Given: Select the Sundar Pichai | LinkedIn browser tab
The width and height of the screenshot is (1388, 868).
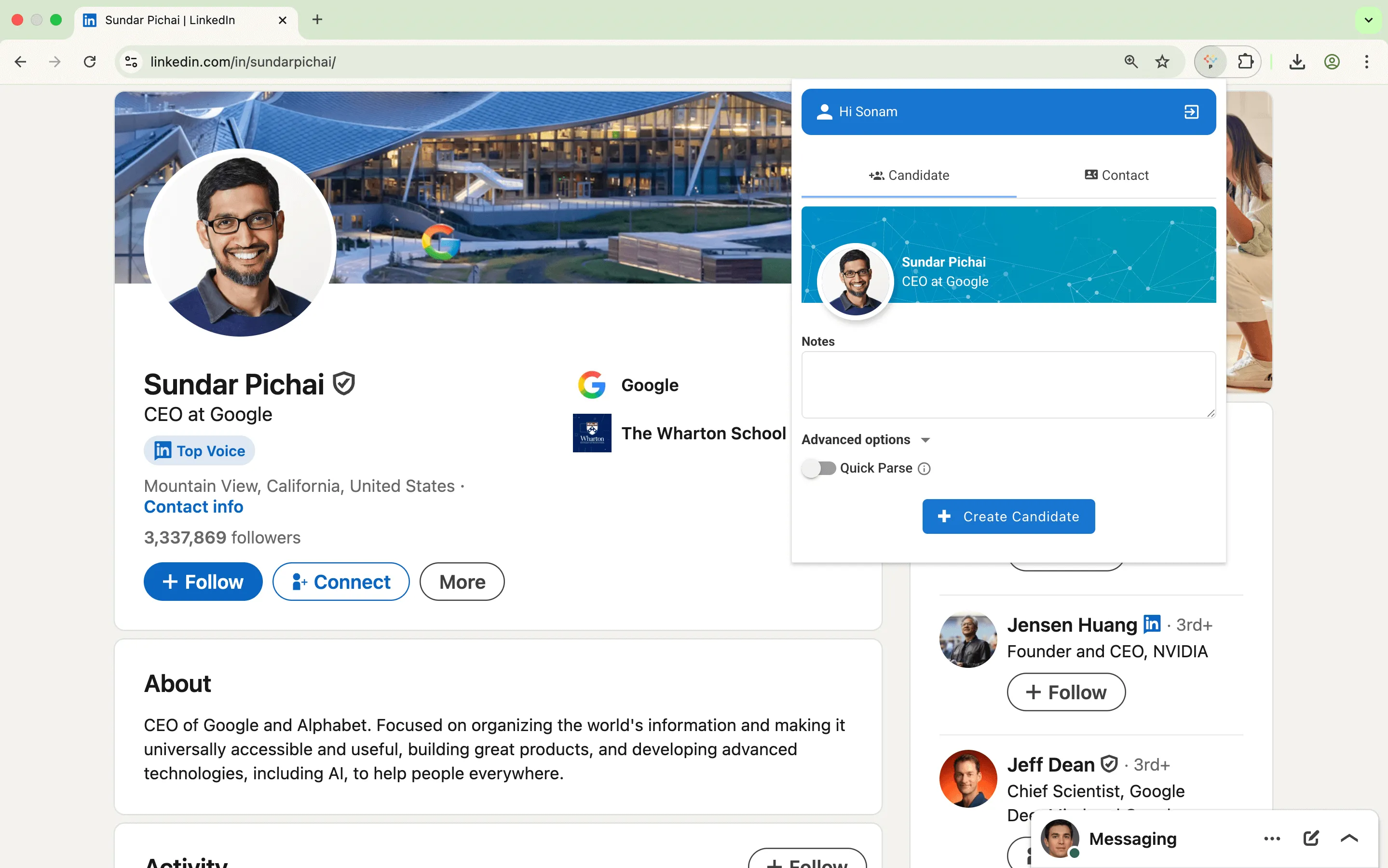Looking at the screenshot, I should [x=186, y=20].
